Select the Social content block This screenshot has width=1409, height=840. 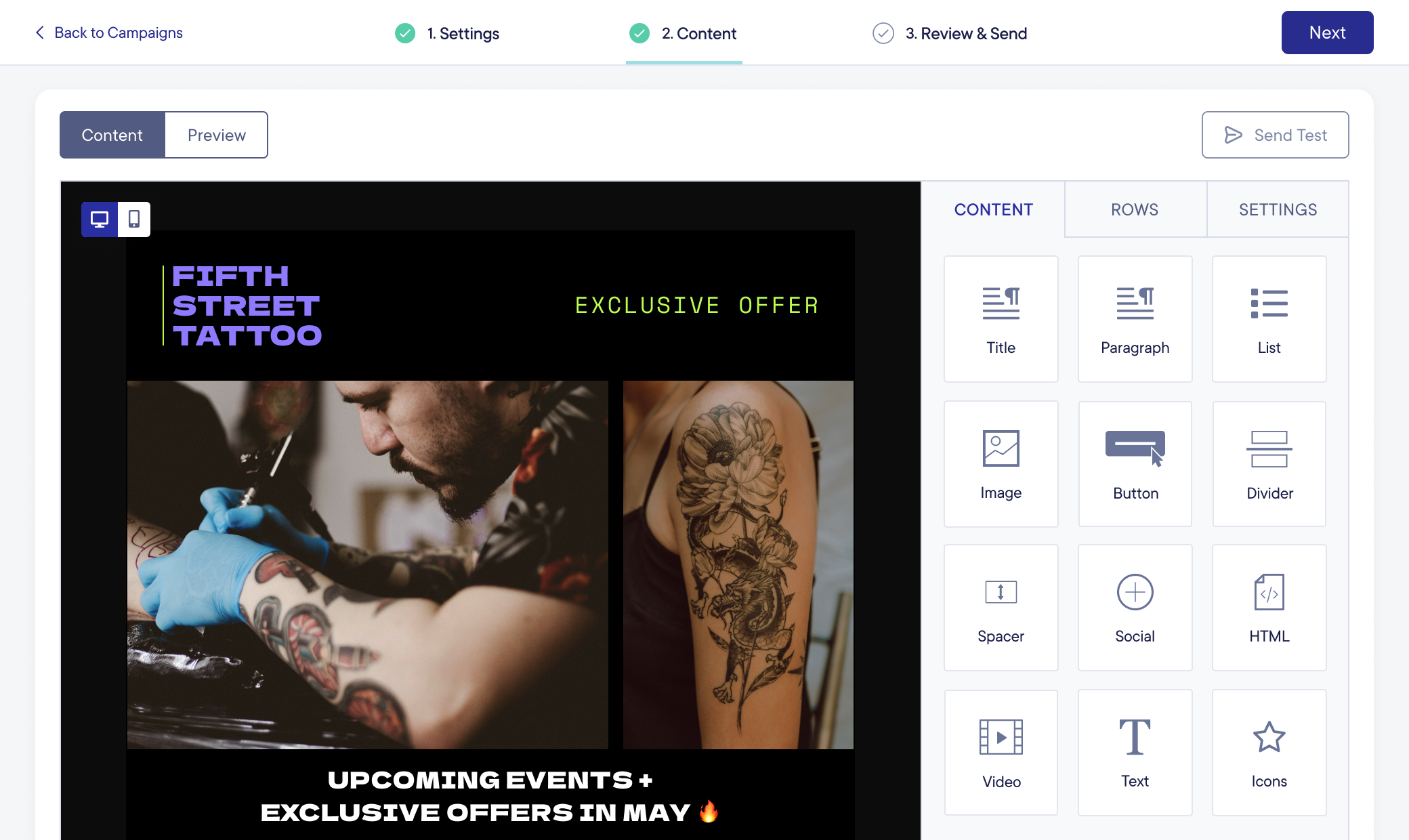[1135, 608]
